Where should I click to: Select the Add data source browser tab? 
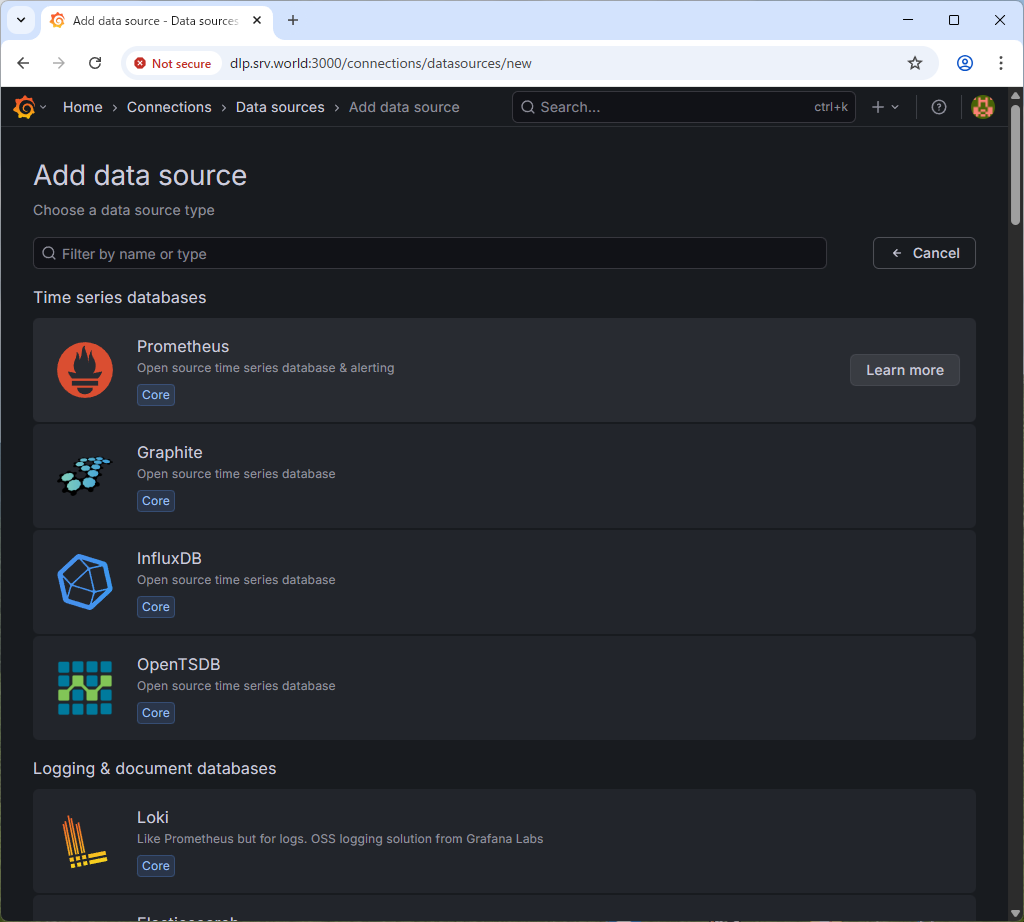(157, 20)
